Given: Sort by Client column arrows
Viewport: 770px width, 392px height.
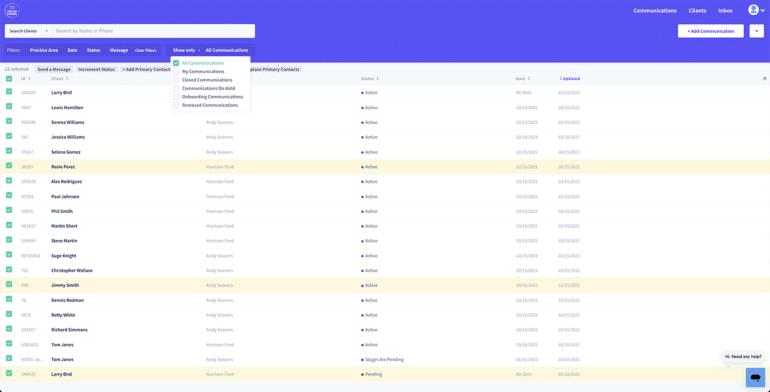Looking at the screenshot, I should pyautogui.click(x=67, y=79).
